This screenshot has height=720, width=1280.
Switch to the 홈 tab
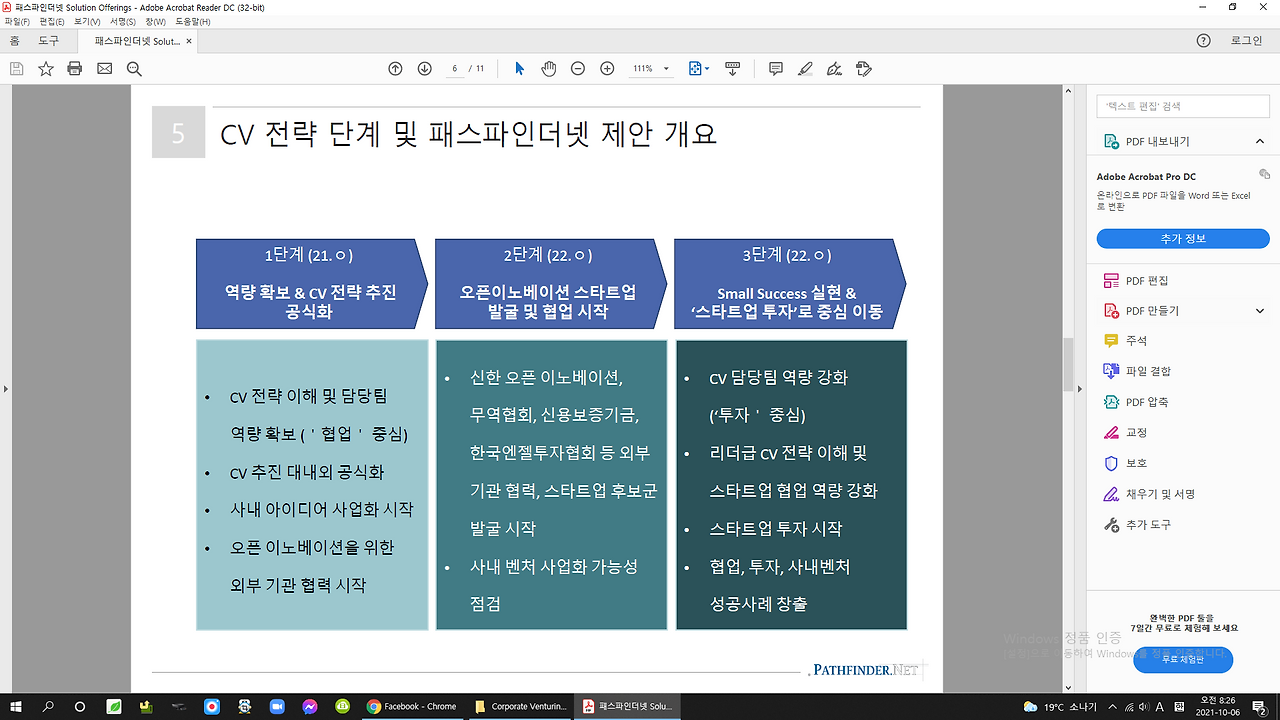pos(14,41)
